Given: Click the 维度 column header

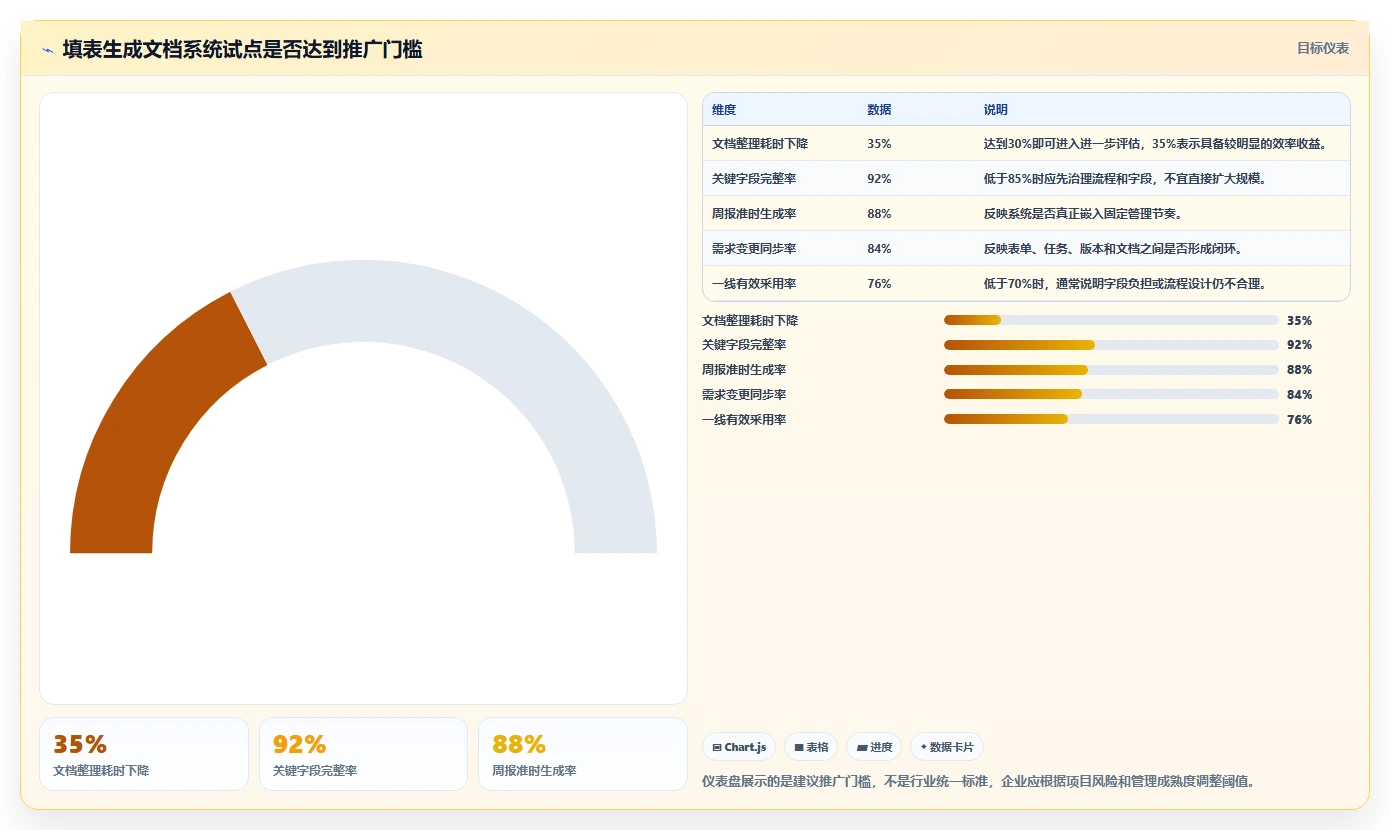Looking at the screenshot, I should pyautogui.click(x=724, y=110).
